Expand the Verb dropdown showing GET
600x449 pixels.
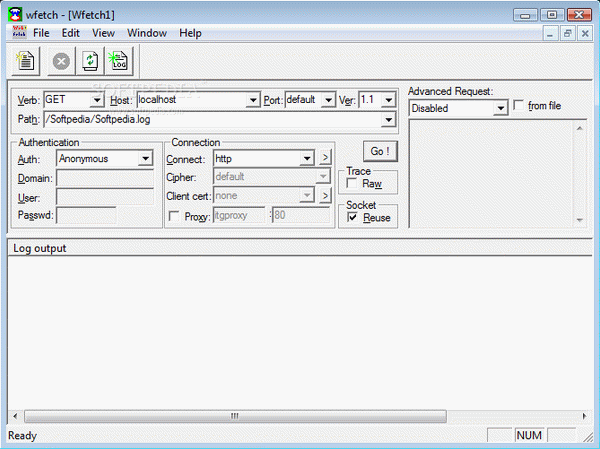97,100
